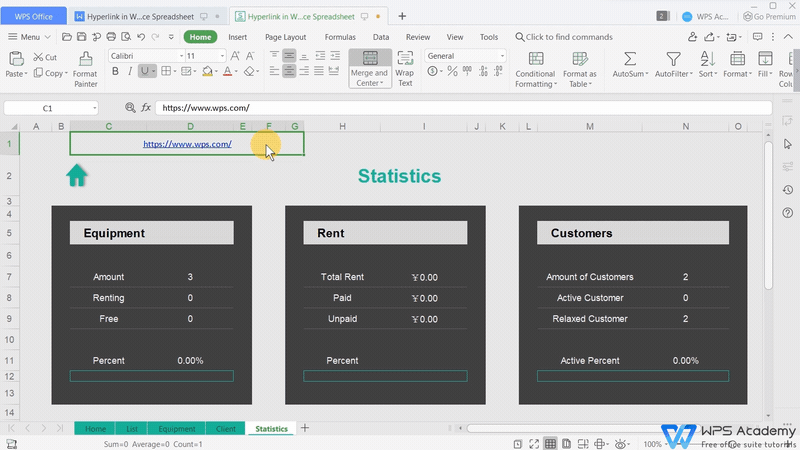This screenshot has height=450, width=800.
Task: Click the percent style icon
Action: coord(452,71)
